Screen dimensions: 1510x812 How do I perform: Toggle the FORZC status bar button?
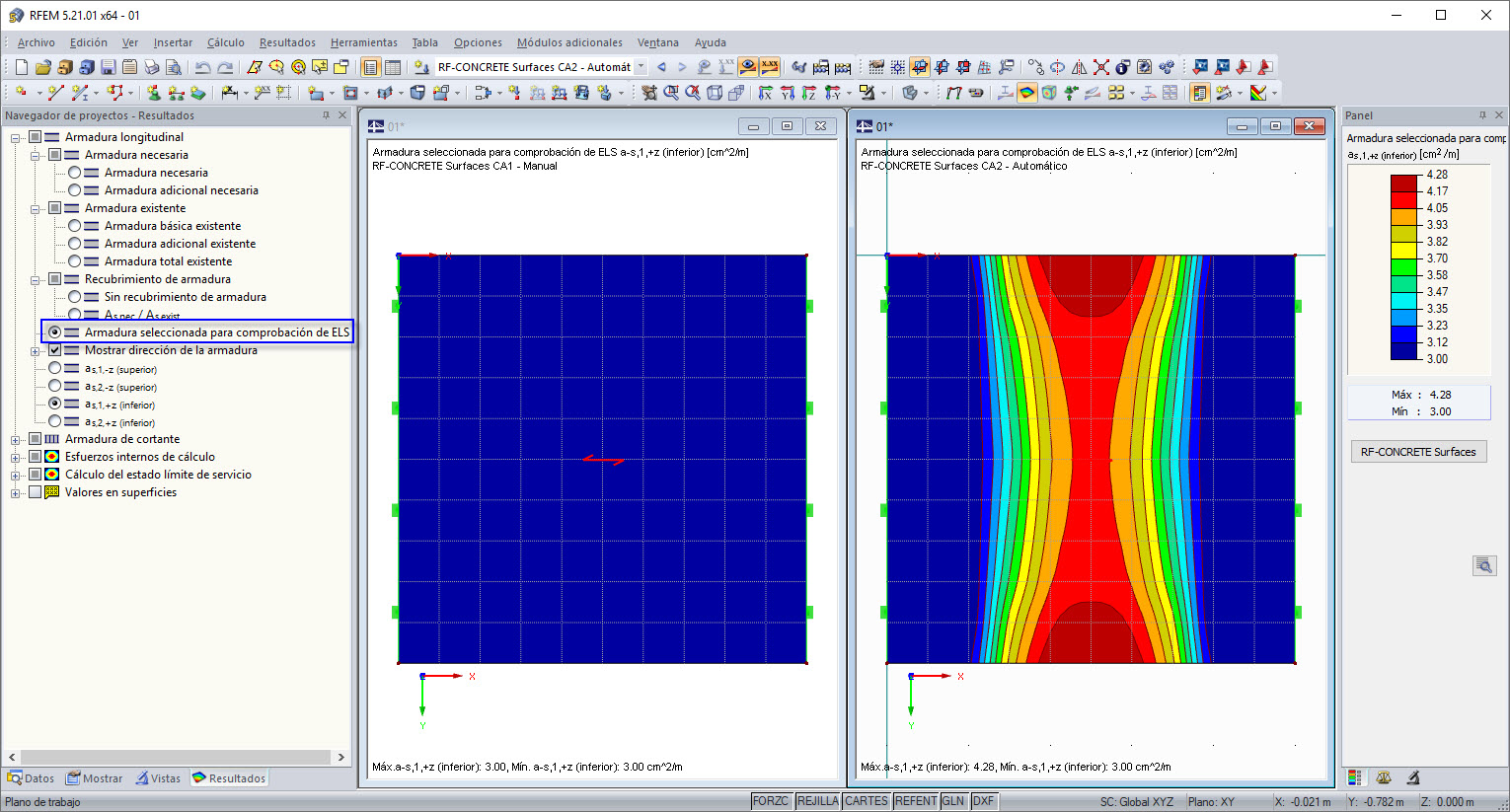tap(771, 801)
